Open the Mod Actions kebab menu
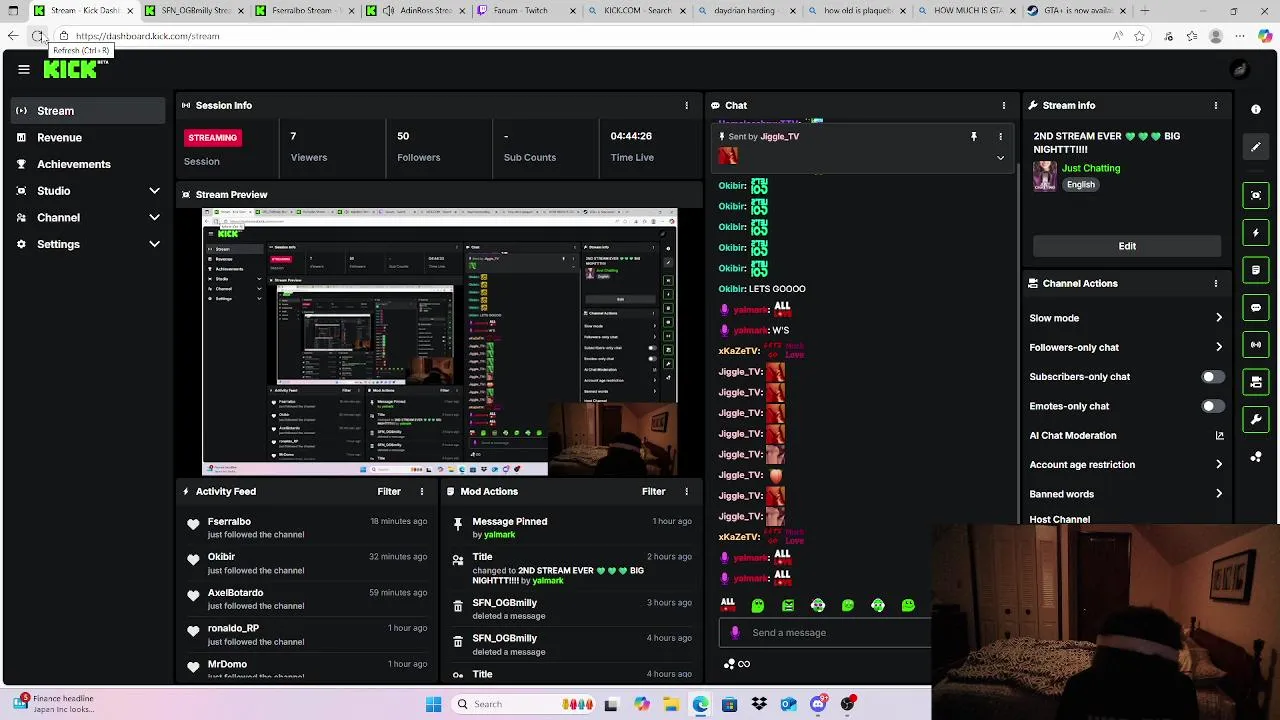This screenshot has width=1280, height=720. point(686,491)
